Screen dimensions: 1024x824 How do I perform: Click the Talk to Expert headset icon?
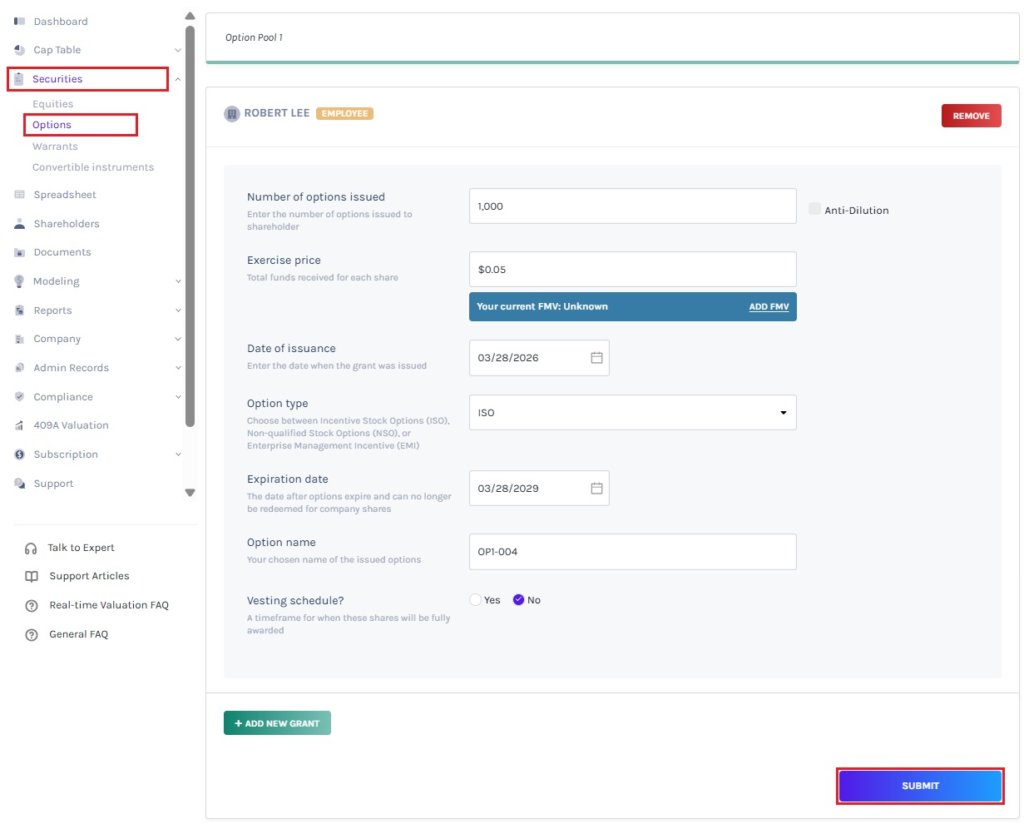coord(31,548)
